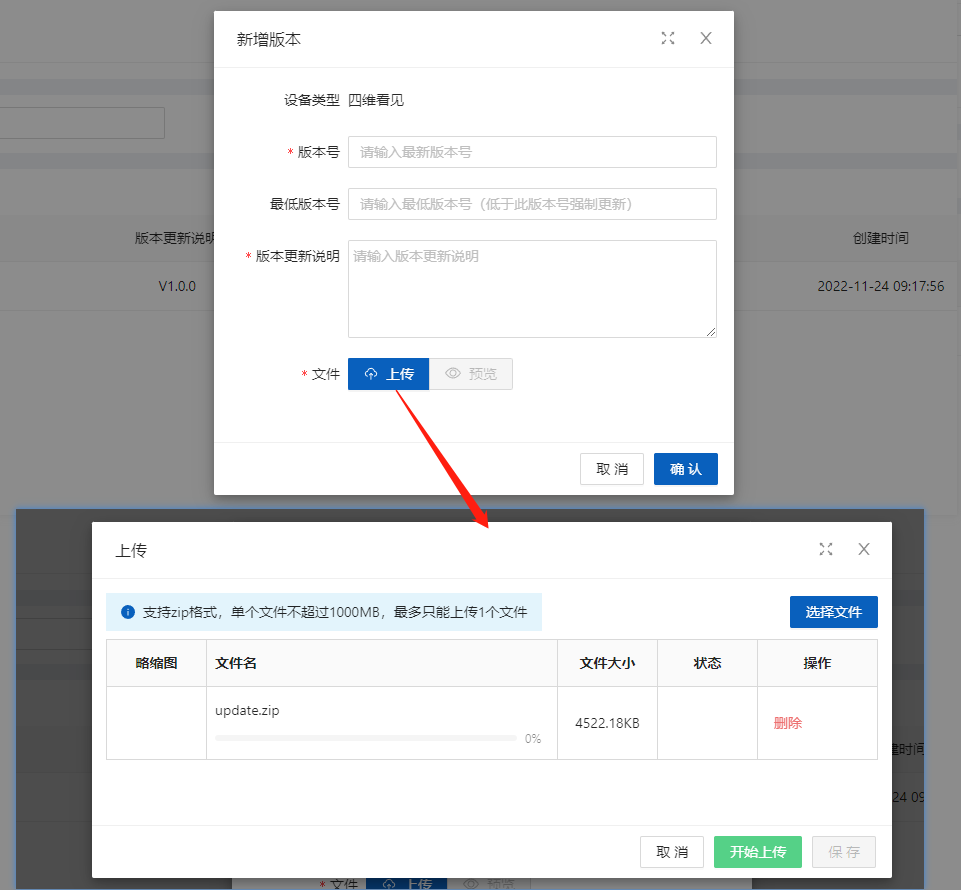
Task: Open file chooser via 选择文件
Action: coord(833,612)
